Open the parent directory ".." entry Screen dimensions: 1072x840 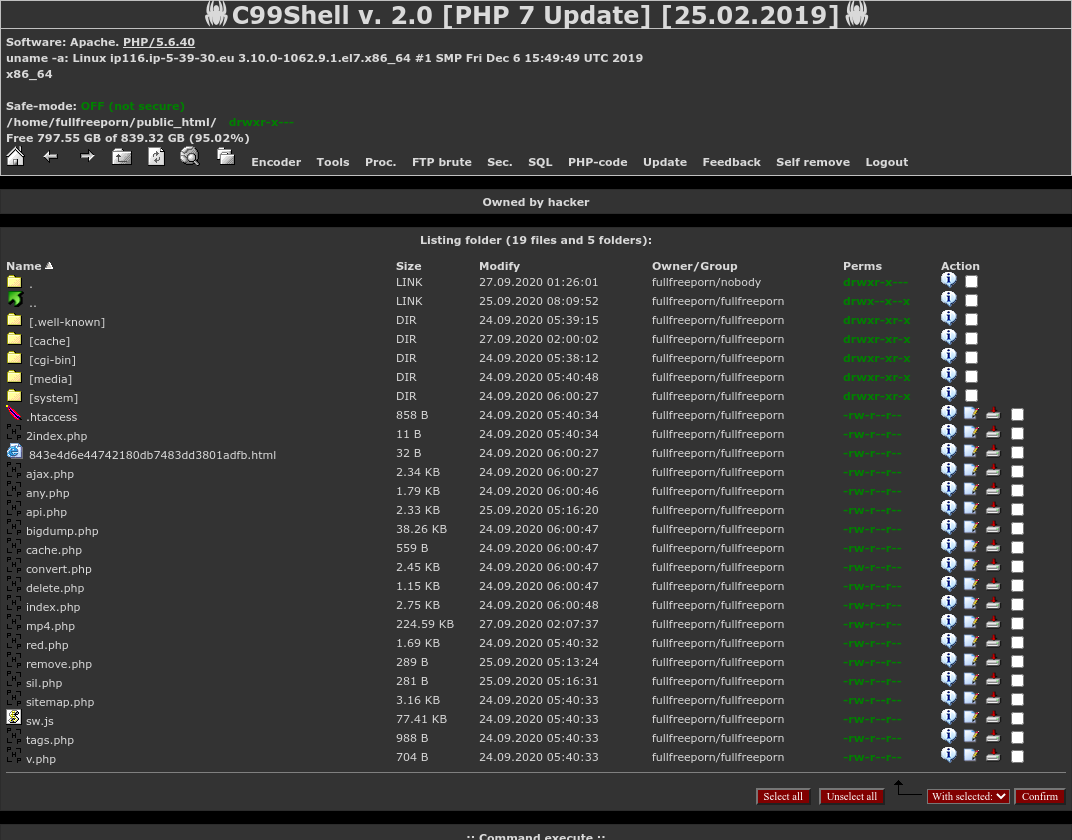[x=33, y=303]
